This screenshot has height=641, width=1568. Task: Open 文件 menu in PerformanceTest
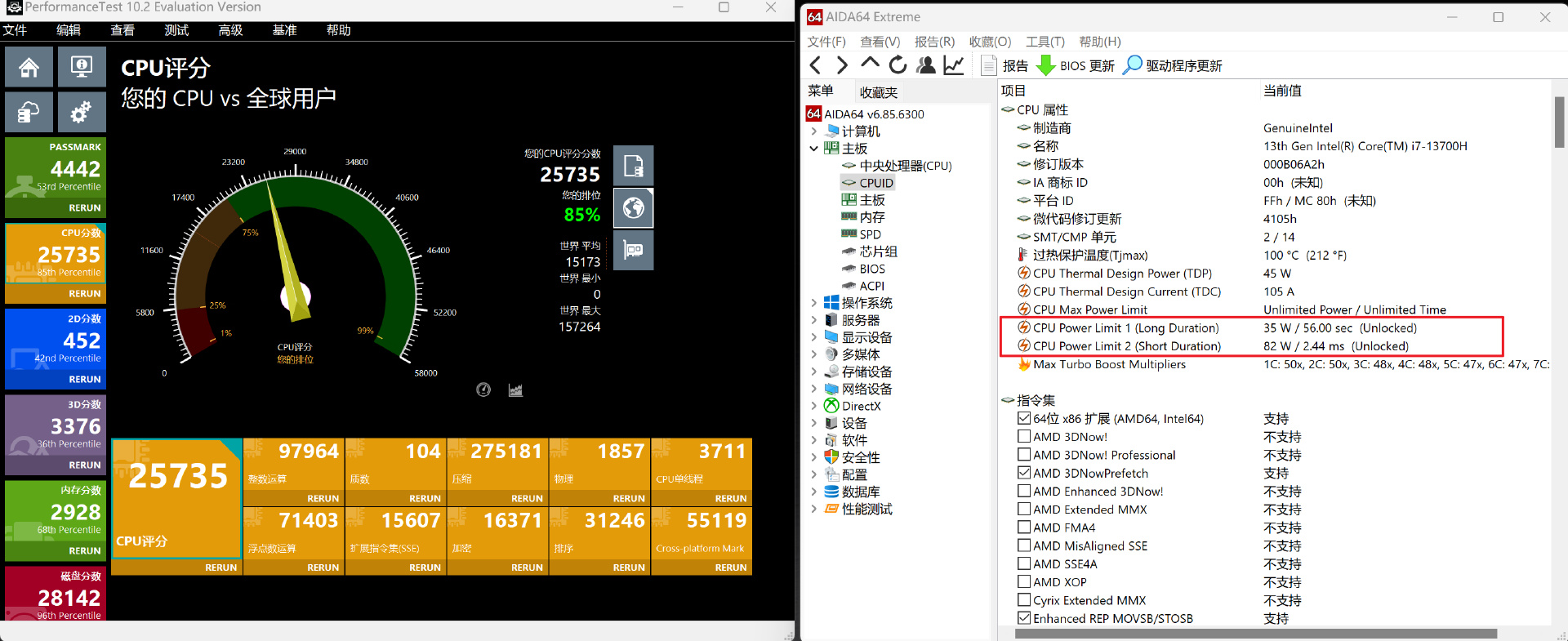[x=15, y=30]
